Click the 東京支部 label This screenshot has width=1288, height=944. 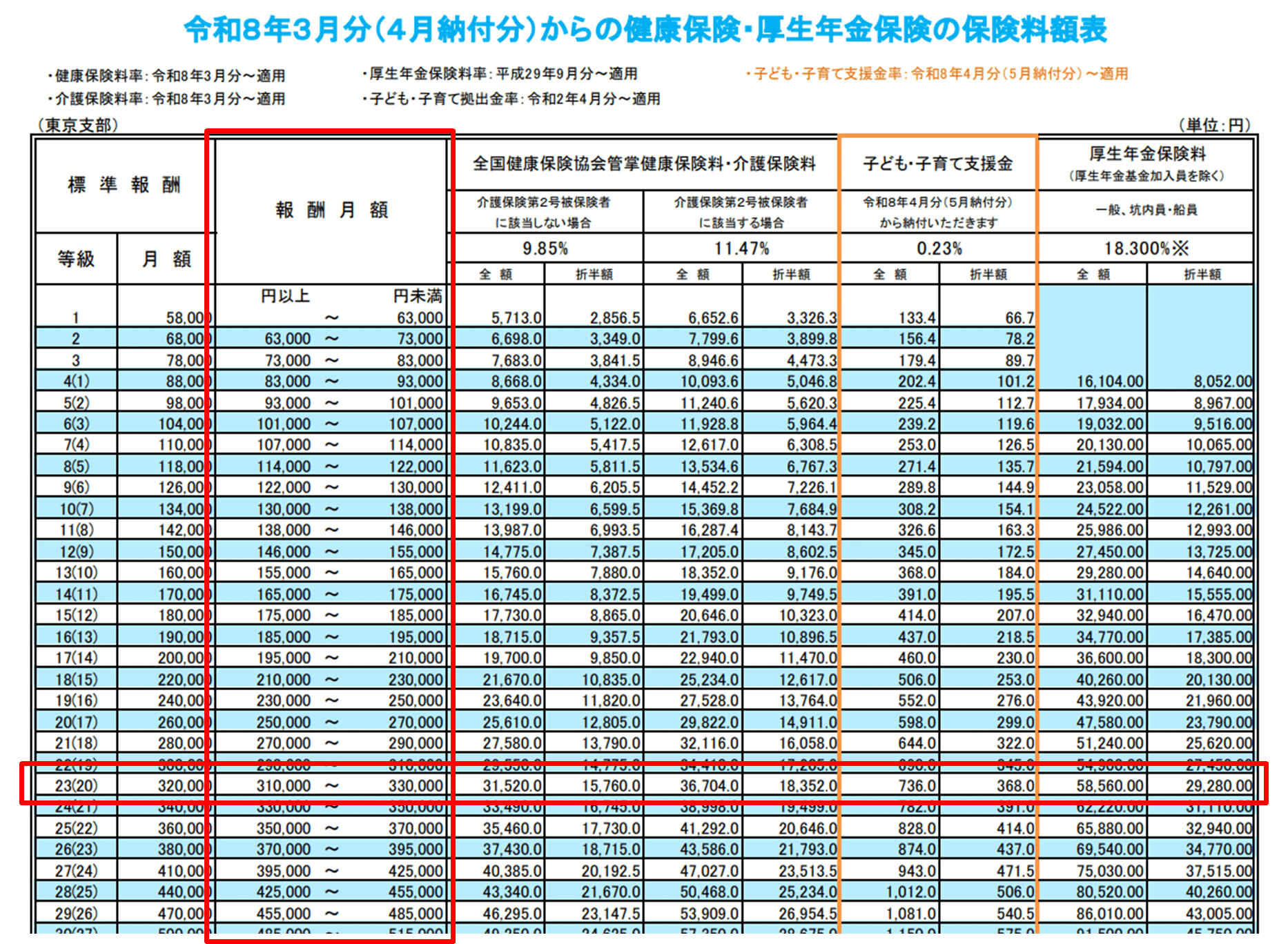79,125
